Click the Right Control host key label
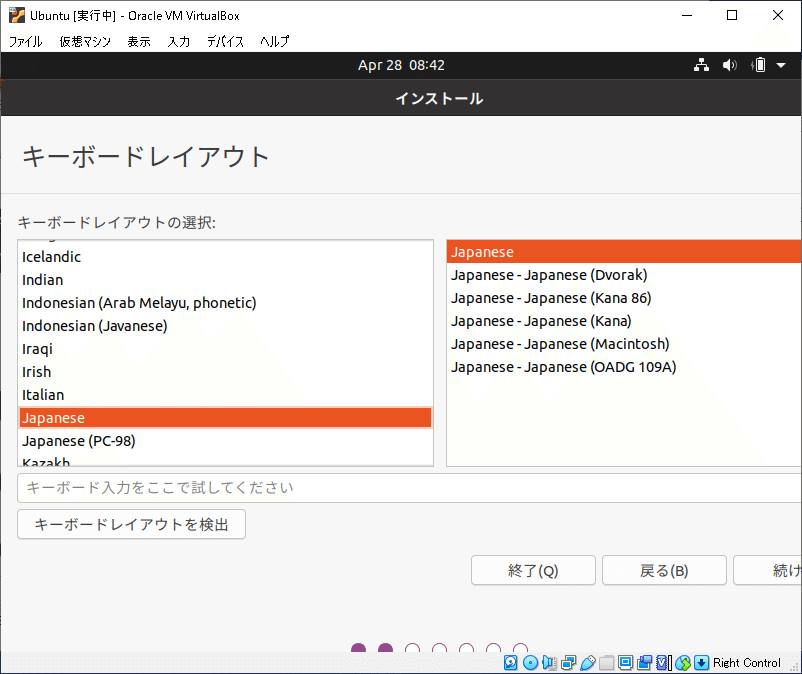 coord(747,663)
